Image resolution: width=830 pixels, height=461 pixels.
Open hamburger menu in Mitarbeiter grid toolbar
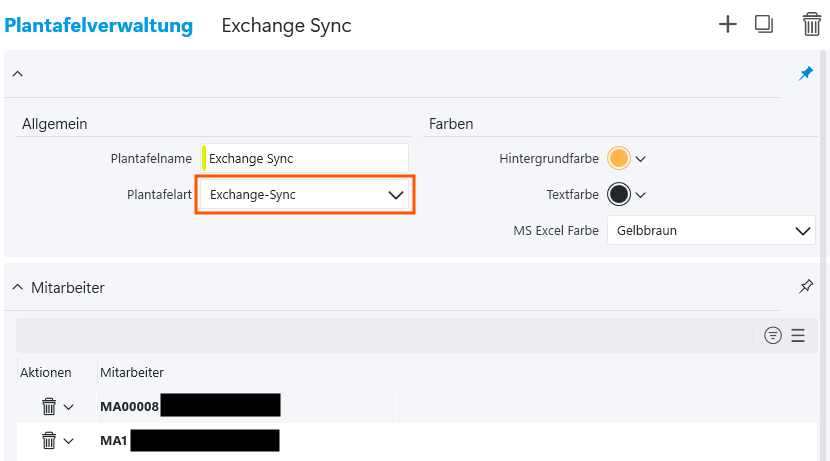pos(798,336)
